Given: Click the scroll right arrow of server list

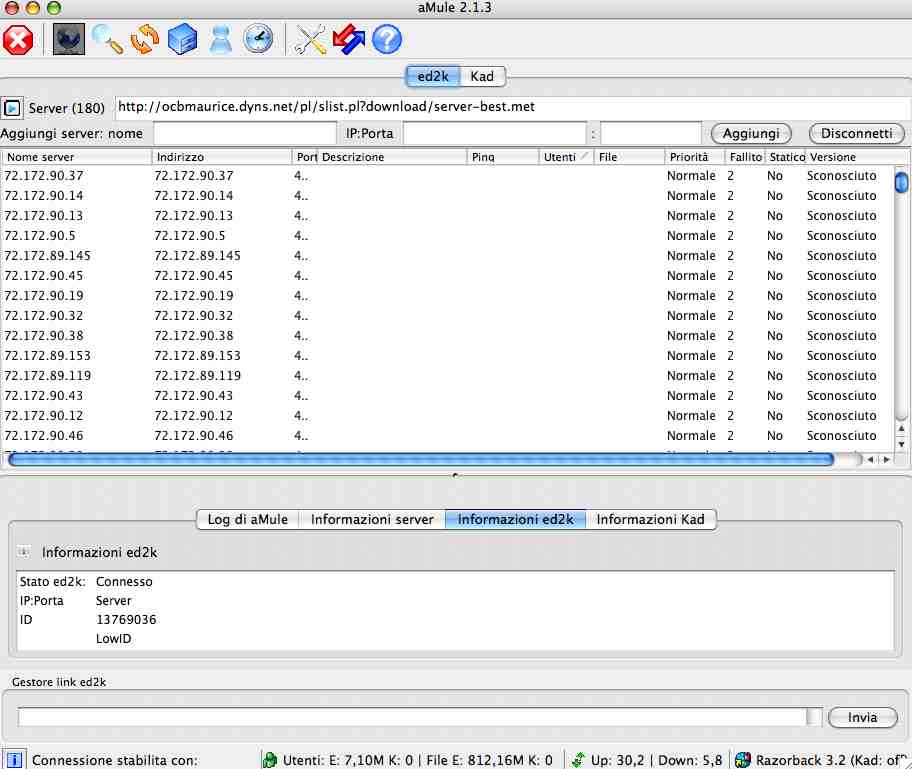Looking at the screenshot, I should 886,460.
